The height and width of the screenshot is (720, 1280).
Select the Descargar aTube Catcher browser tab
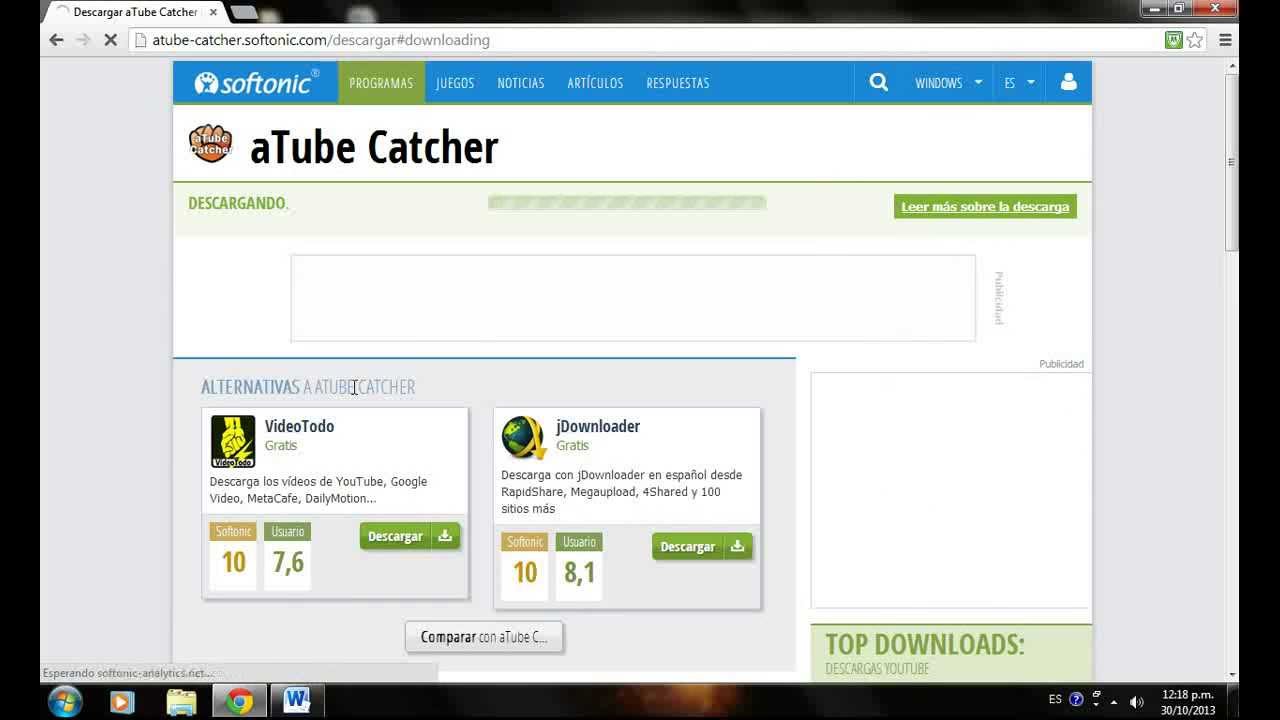[134, 12]
